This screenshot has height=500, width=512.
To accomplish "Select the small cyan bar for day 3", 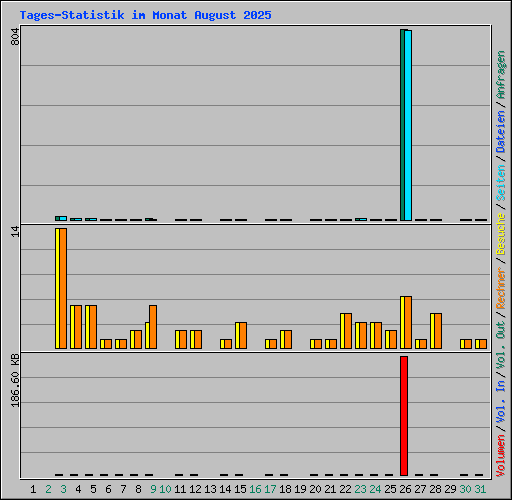I will [63, 218].
